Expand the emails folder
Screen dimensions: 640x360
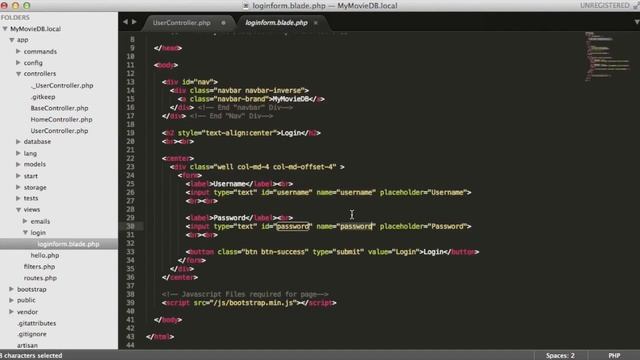[25, 221]
